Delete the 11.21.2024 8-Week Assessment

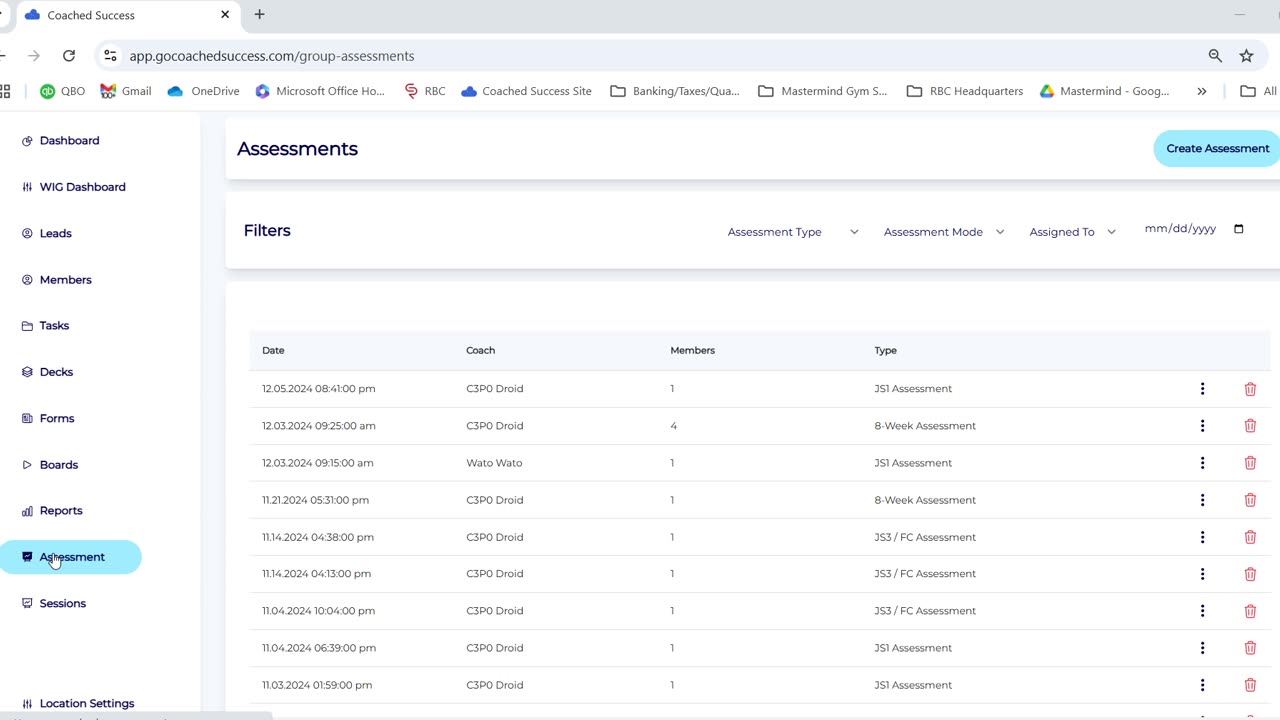(1250, 500)
